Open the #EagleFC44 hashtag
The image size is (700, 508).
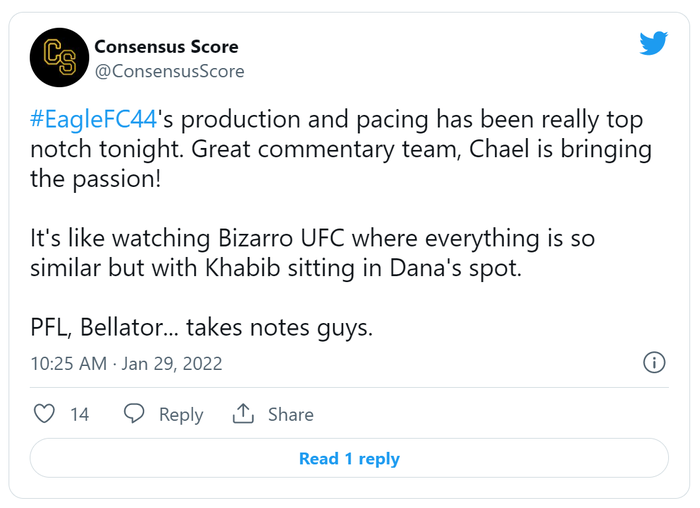pyautogui.click(x=93, y=119)
